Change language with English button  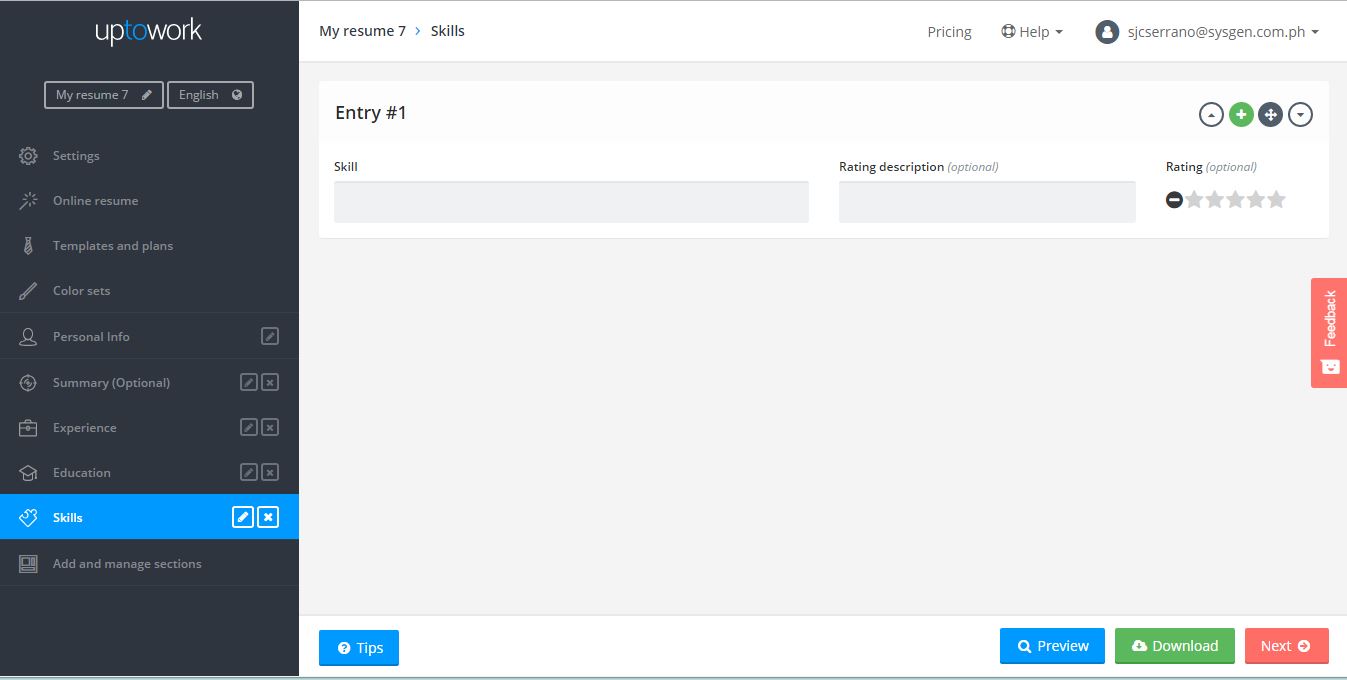[210, 95]
